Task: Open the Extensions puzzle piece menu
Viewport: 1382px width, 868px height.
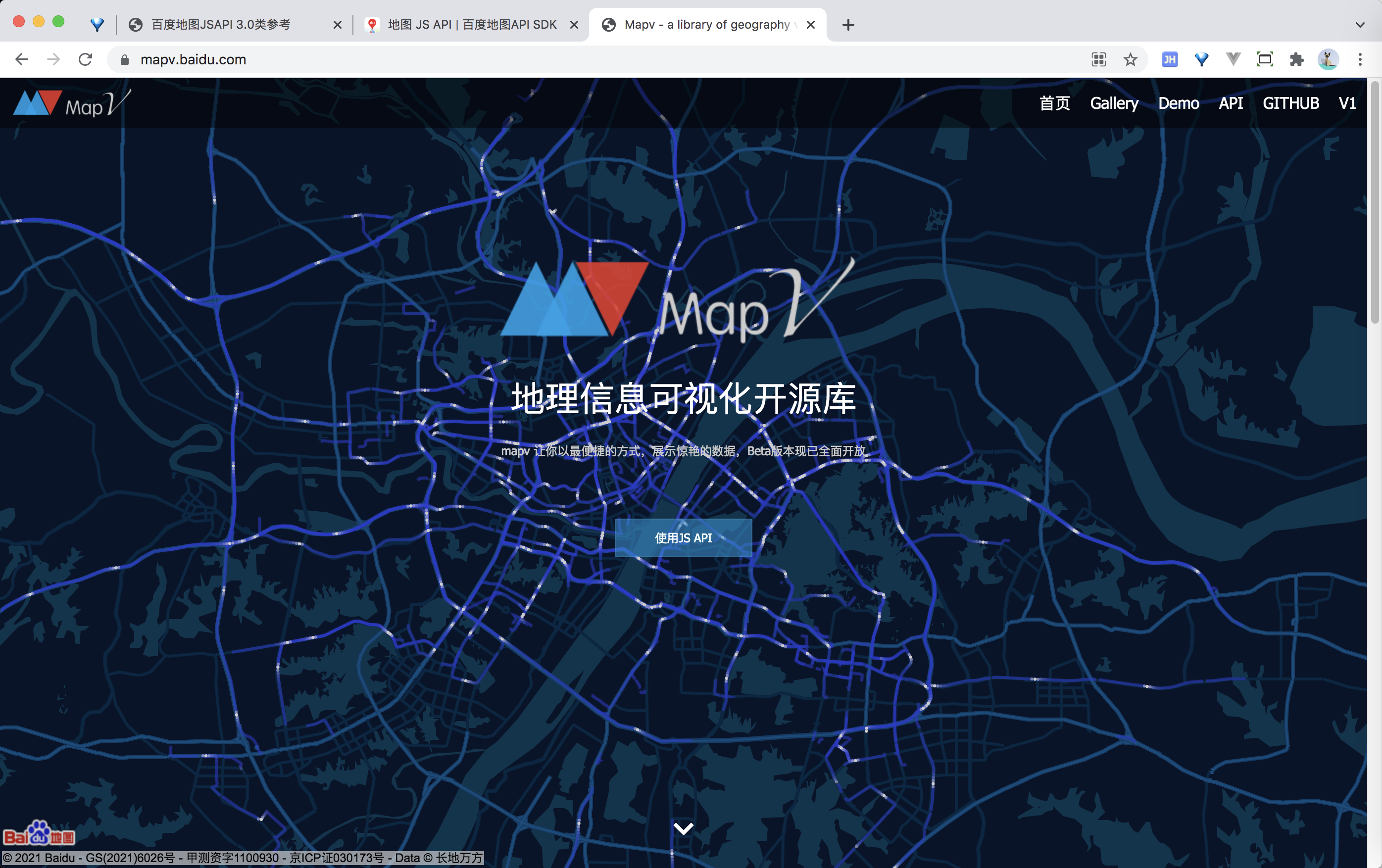Action: pos(1296,59)
